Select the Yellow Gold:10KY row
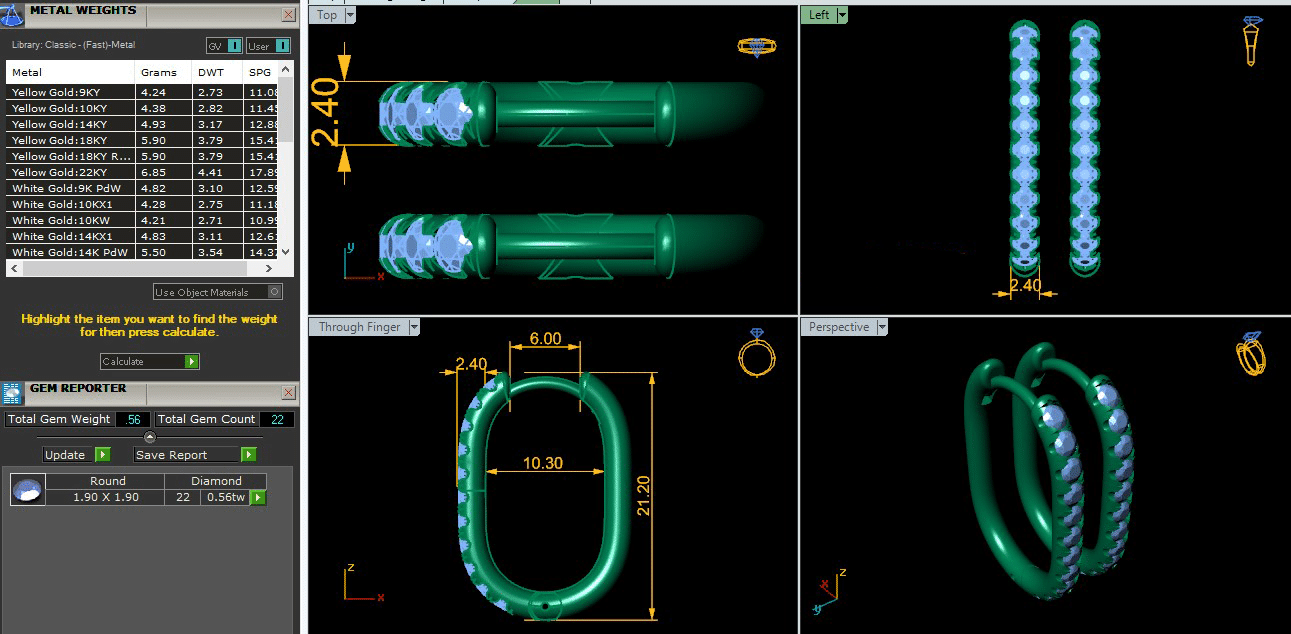Screen dimensions: 1291x634 (142, 108)
